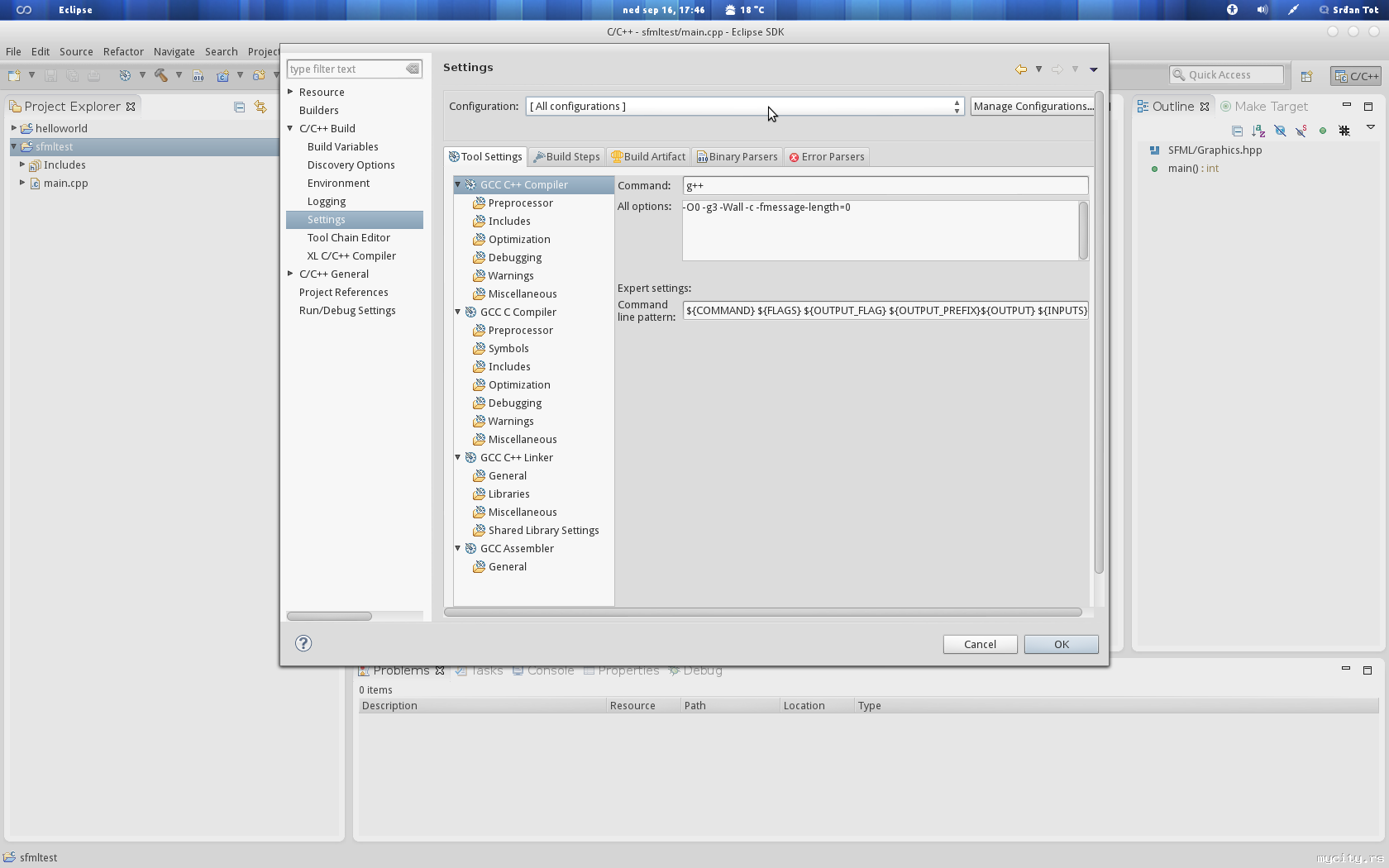Maximize the Problems panel
Image resolution: width=1389 pixels, height=868 pixels.
point(1368,670)
